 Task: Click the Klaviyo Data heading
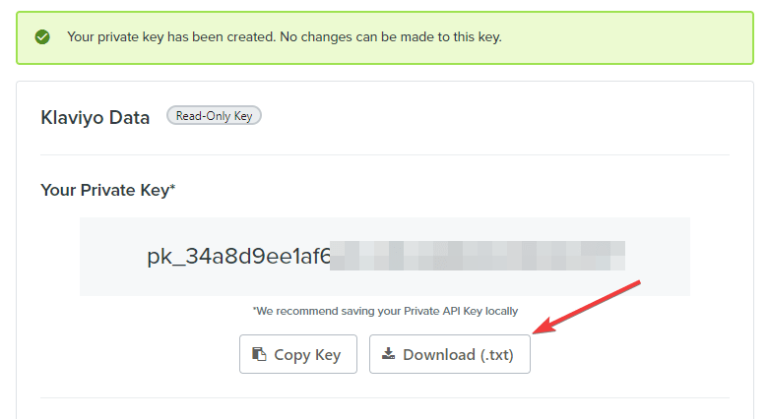click(95, 117)
